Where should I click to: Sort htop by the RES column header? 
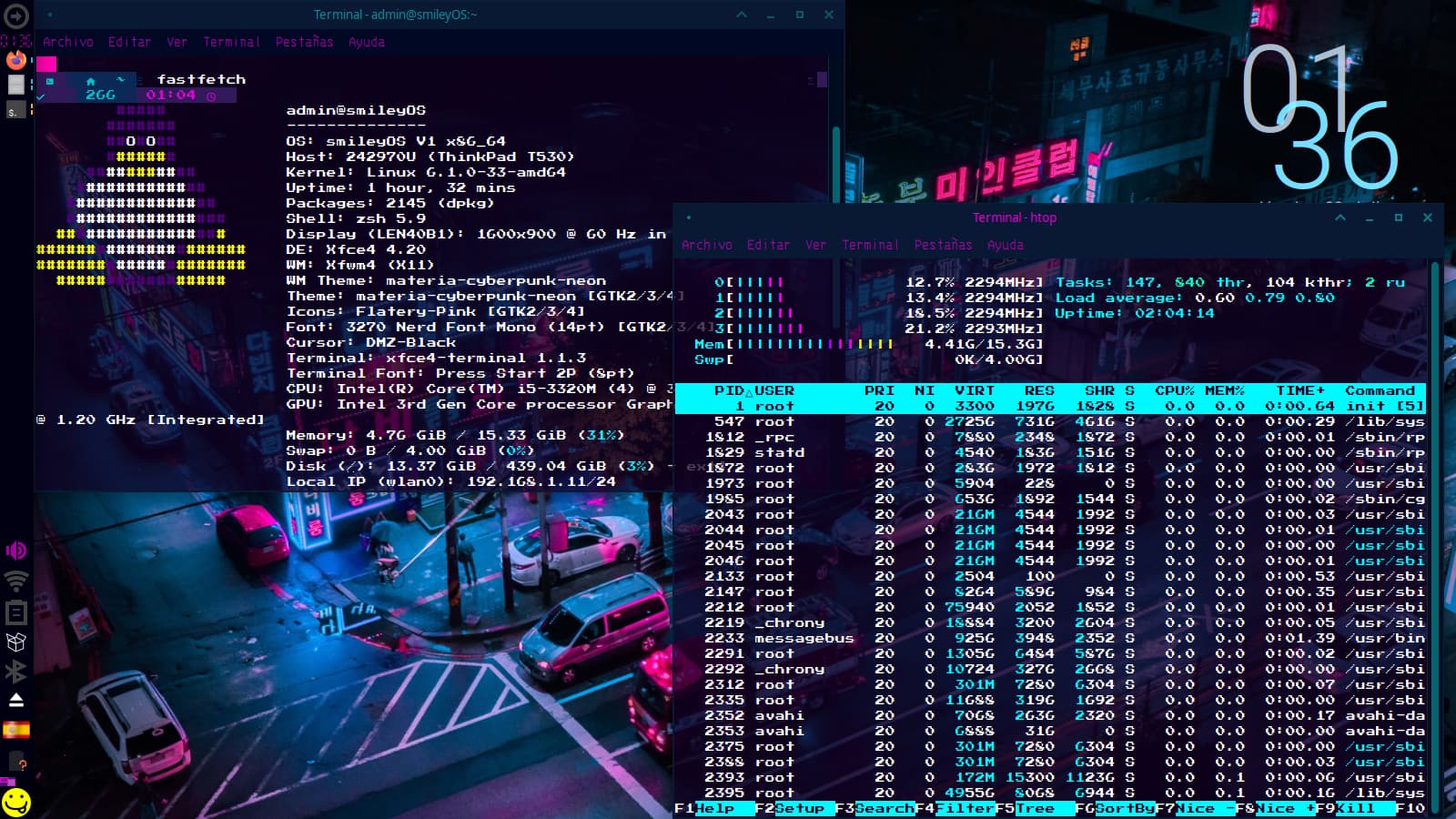tap(1039, 390)
